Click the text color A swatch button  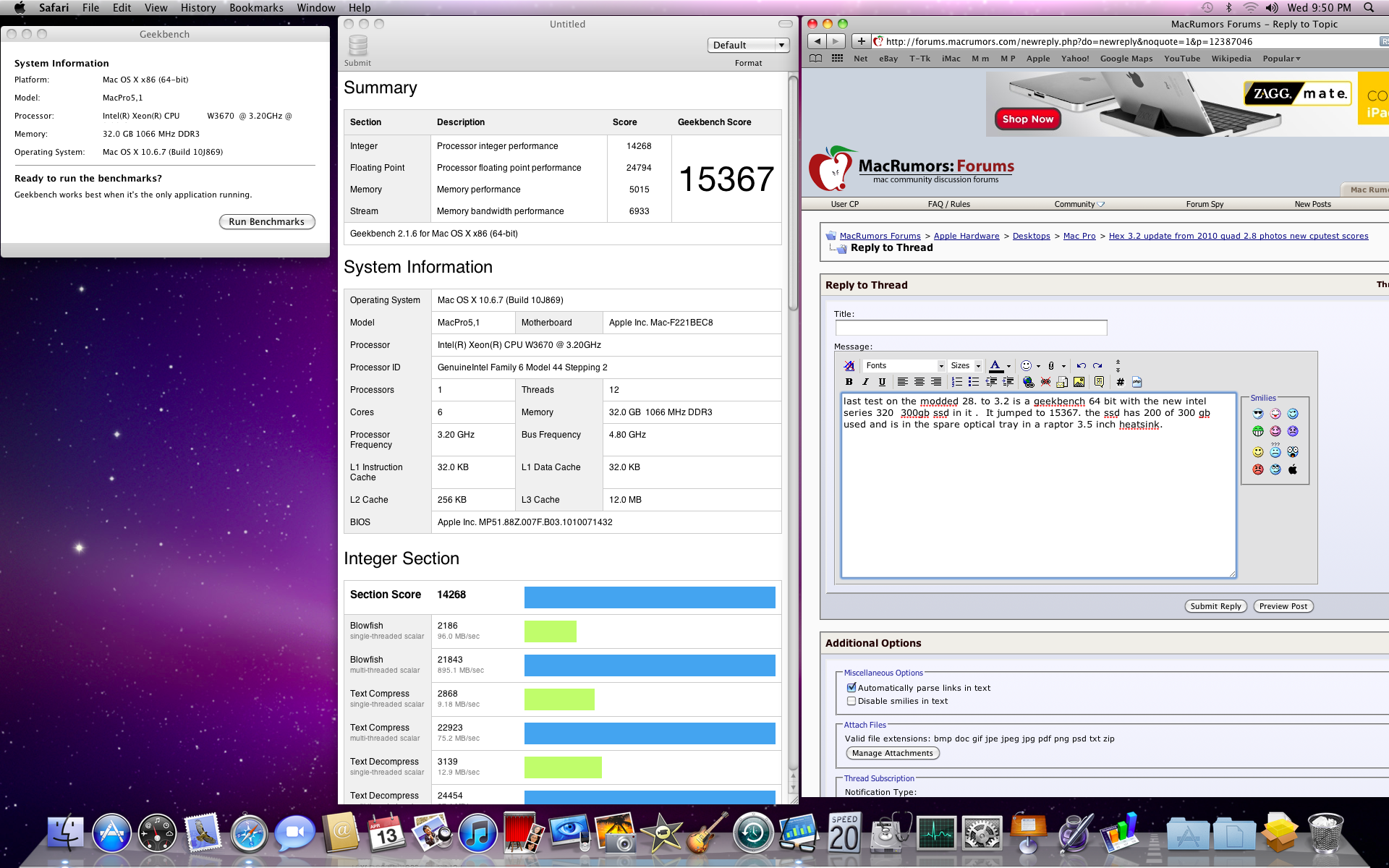tap(995, 366)
